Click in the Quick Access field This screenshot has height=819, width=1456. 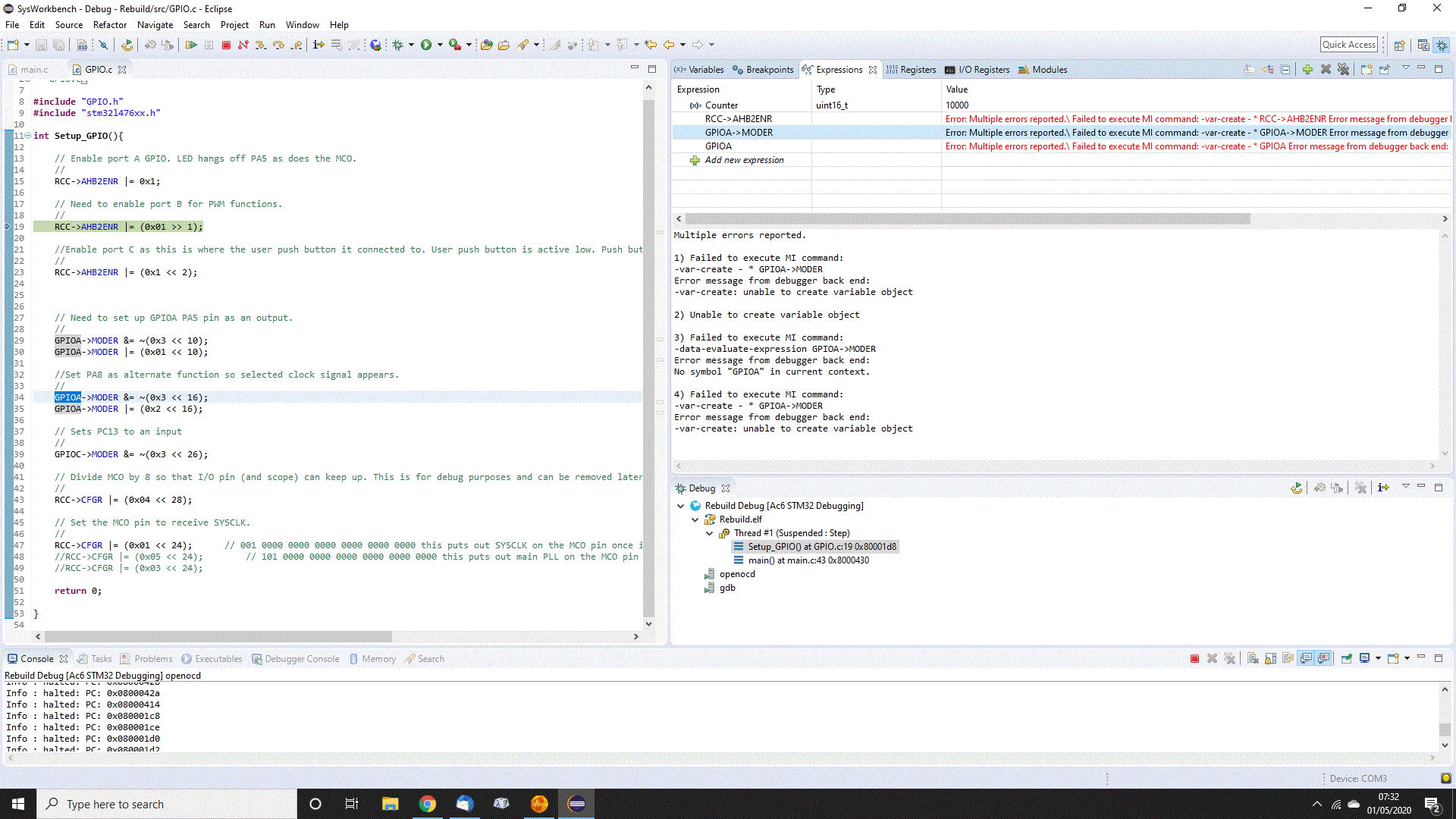(1348, 45)
